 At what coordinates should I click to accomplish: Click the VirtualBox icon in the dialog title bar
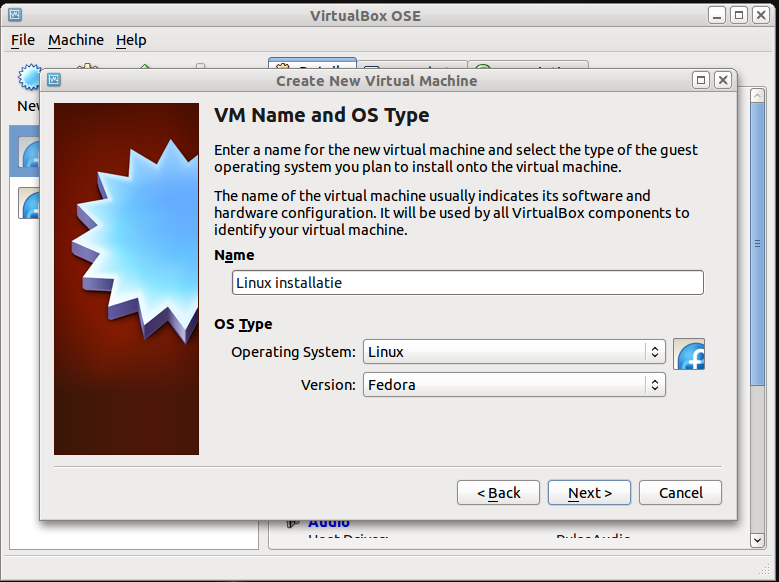[54, 80]
